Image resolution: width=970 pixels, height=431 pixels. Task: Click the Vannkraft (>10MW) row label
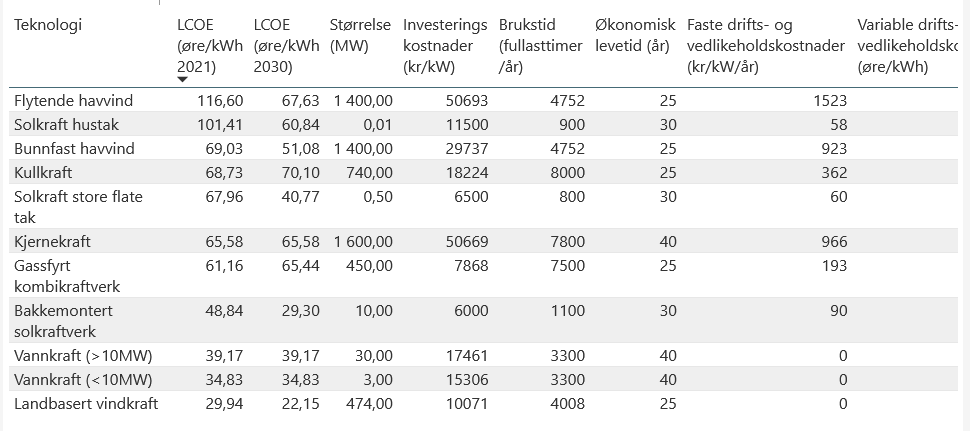83,356
